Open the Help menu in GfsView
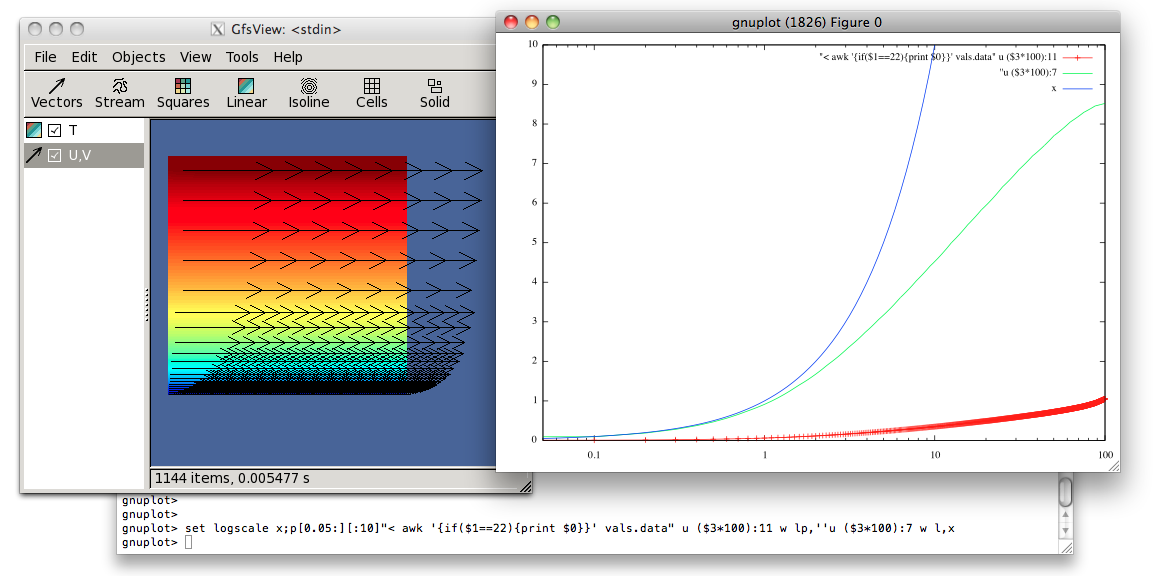1160x576 pixels. 288,57
